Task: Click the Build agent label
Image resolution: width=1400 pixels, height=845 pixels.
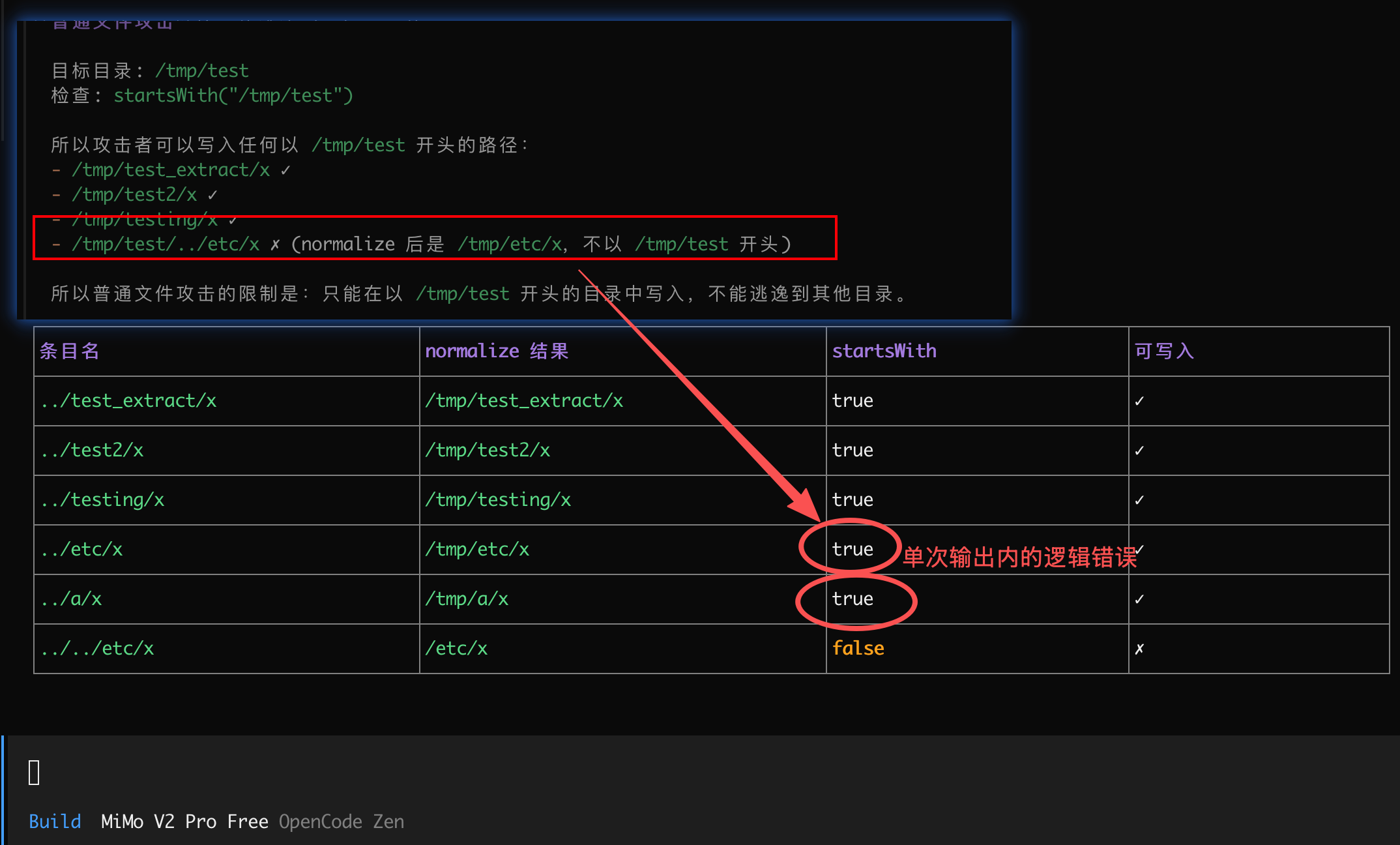Action: (x=55, y=822)
